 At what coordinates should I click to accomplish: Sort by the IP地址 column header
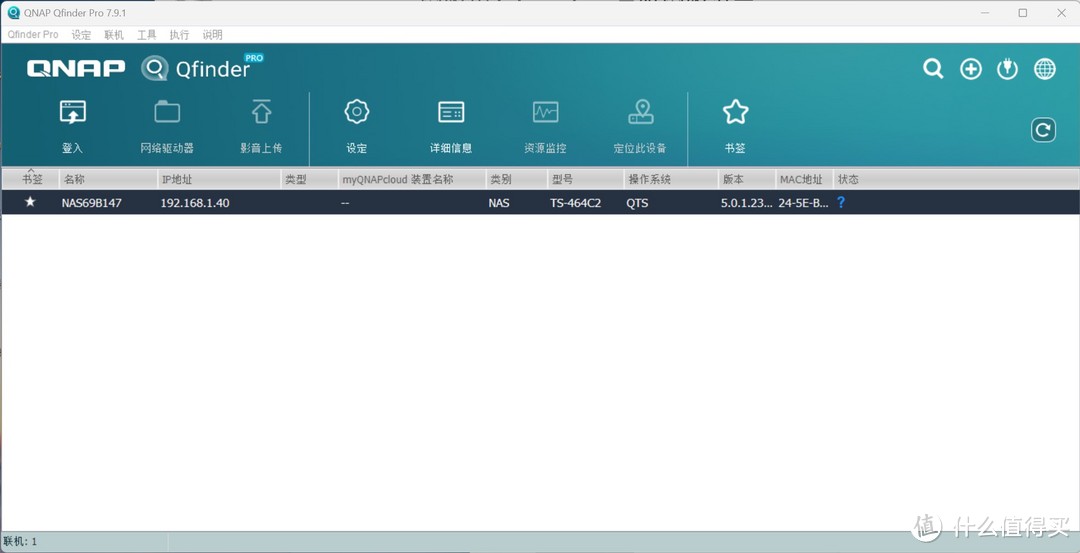click(219, 179)
